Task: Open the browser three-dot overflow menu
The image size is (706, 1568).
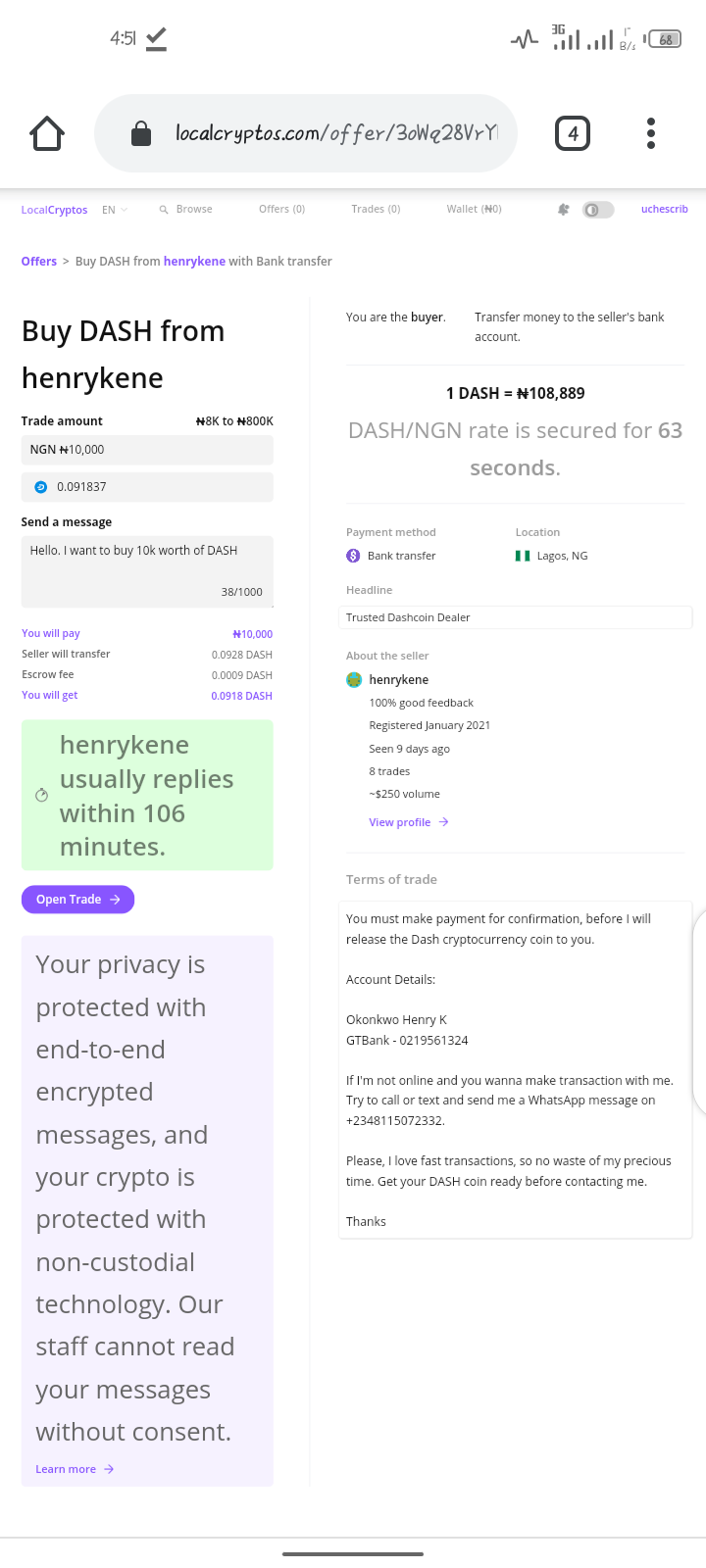Action: point(651,133)
